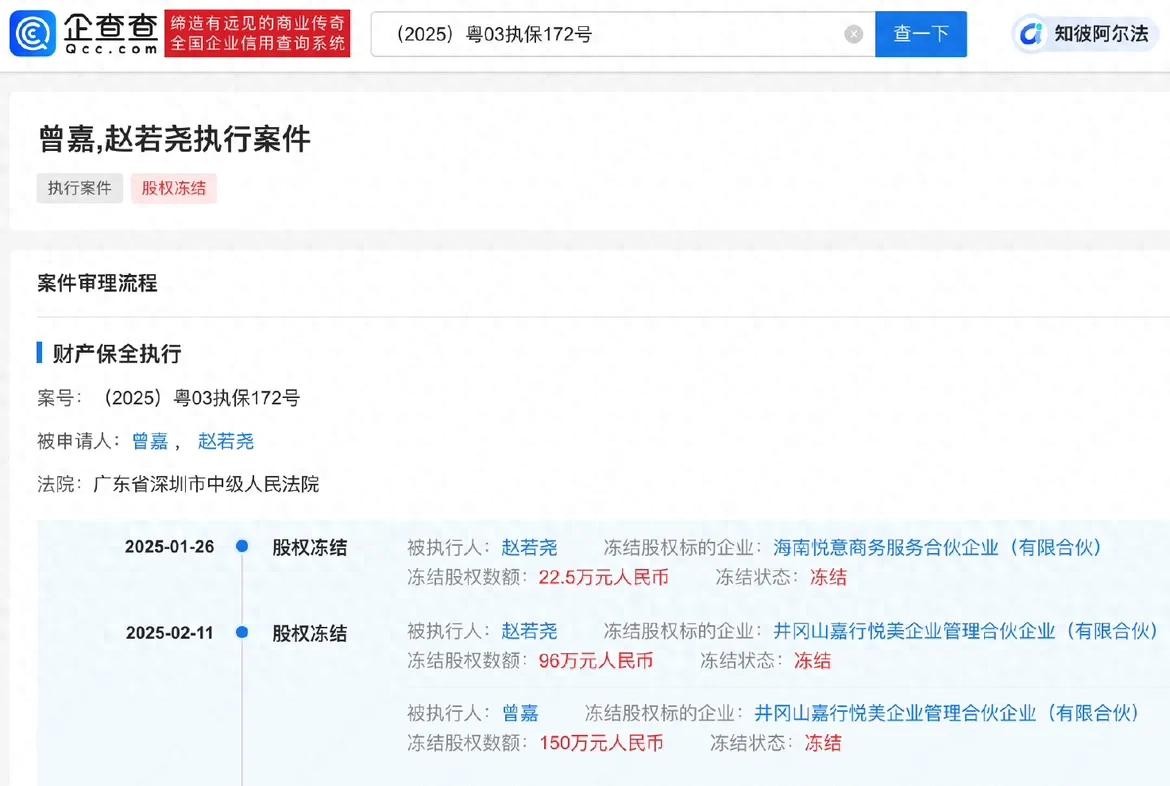Click the 2025-01-26 timeline dot
This screenshot has height=786, width=1170.
click(x=242, y=547)
